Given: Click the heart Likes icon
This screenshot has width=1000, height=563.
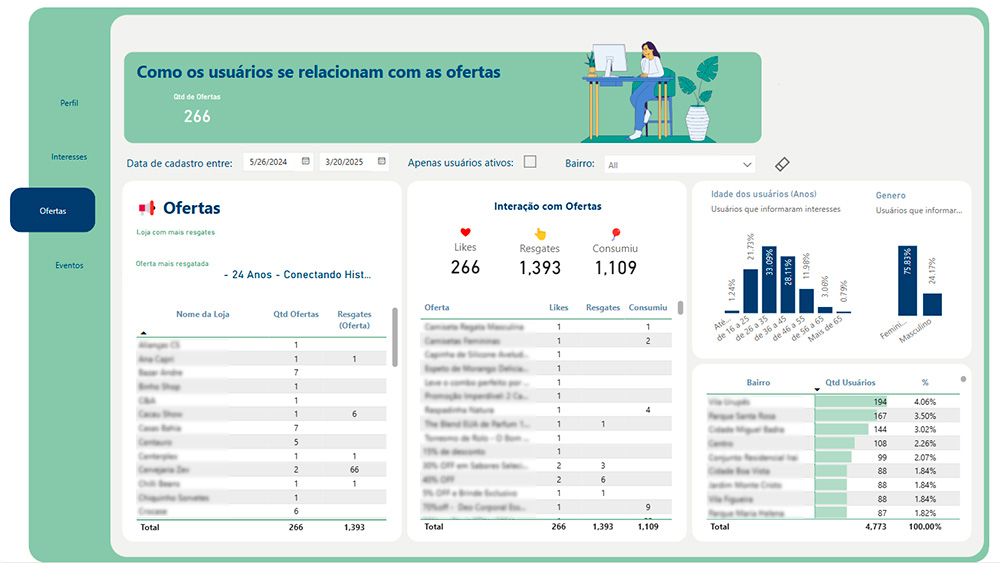Looking at the screenshot, I should (465, 232).
